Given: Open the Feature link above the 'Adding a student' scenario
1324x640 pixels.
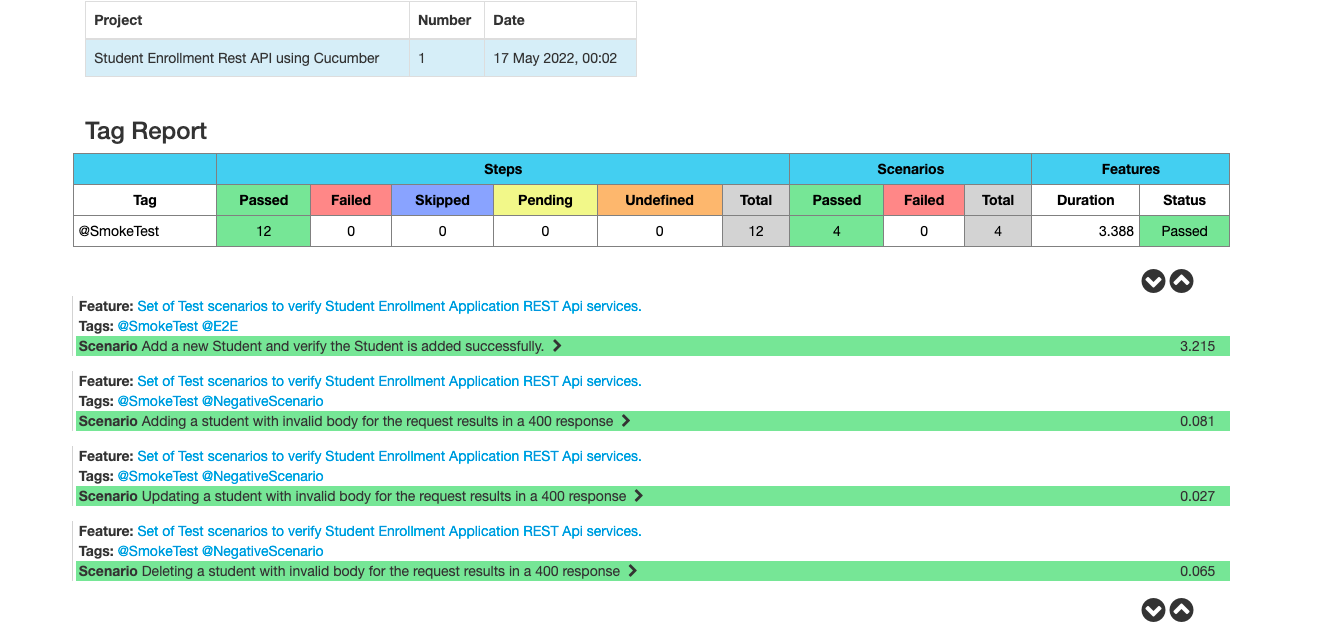Looking at the screenshot, I should click(x=389, y=381).
